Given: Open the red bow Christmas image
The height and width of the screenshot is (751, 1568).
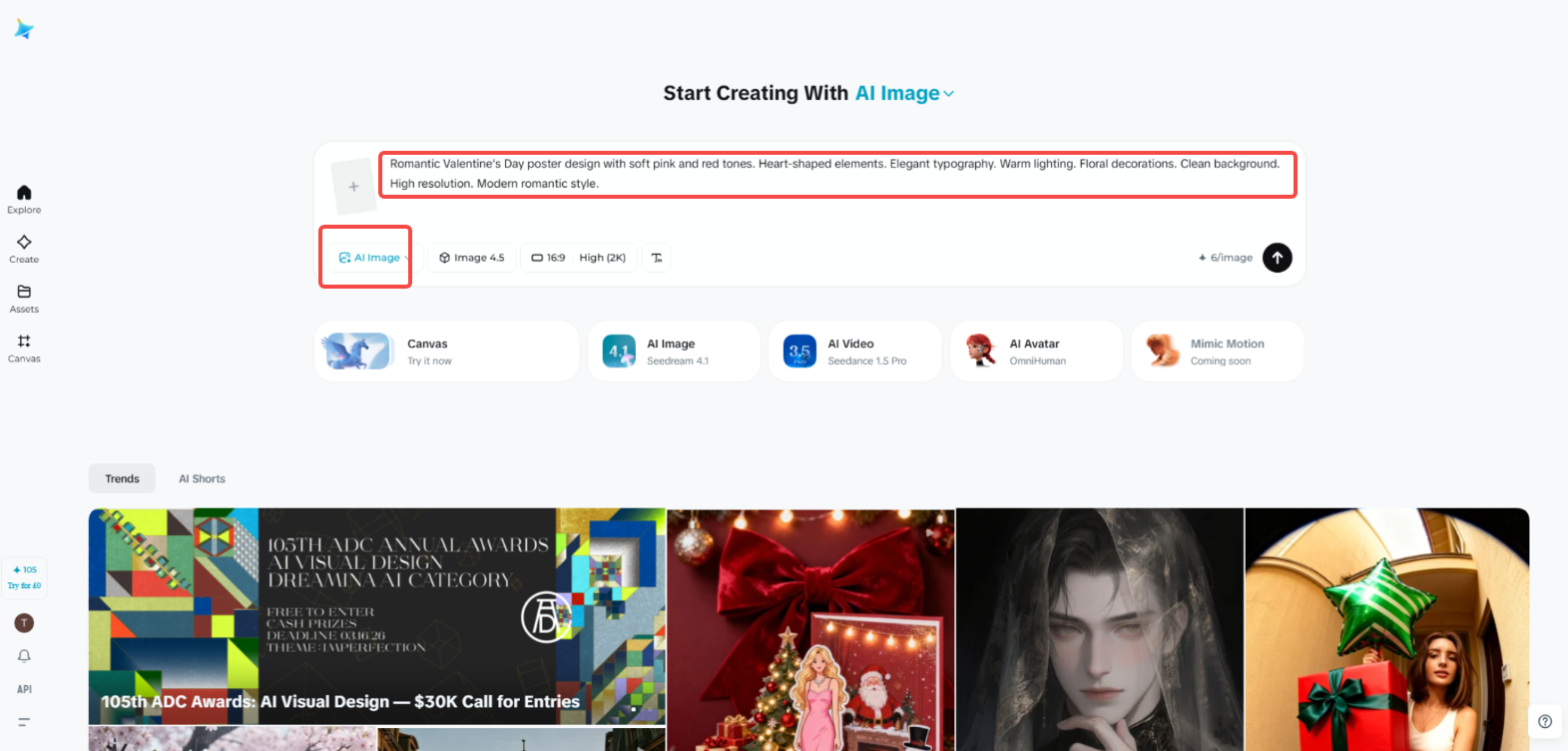Looking at the screenshot, I should pyautogui.click(x=810, y=629).
